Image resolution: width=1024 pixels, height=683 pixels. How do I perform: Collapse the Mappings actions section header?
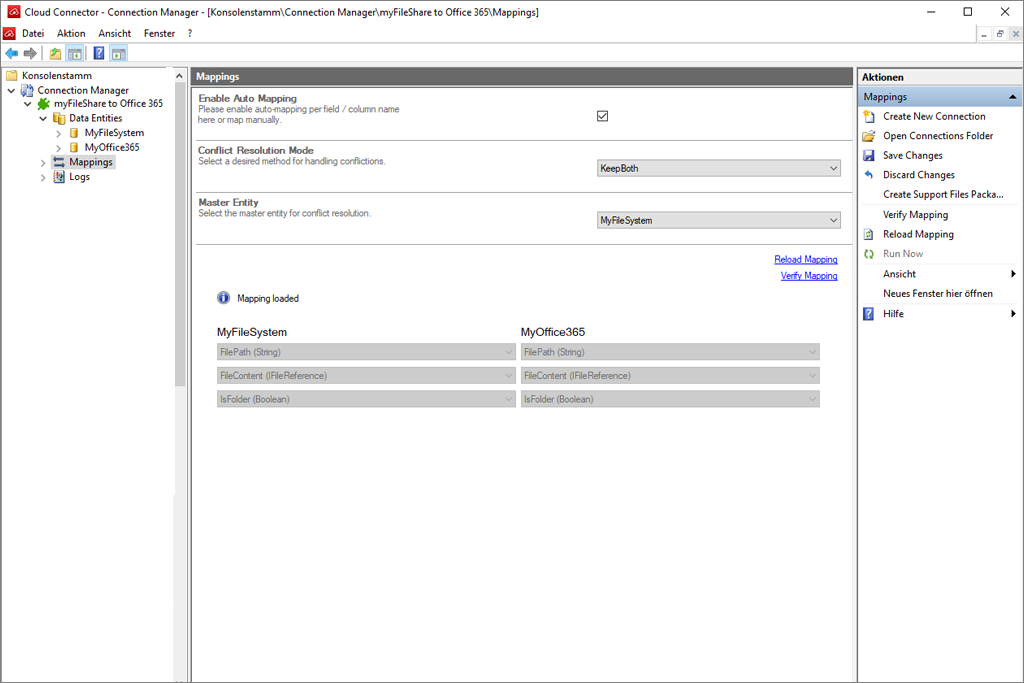1012,97
